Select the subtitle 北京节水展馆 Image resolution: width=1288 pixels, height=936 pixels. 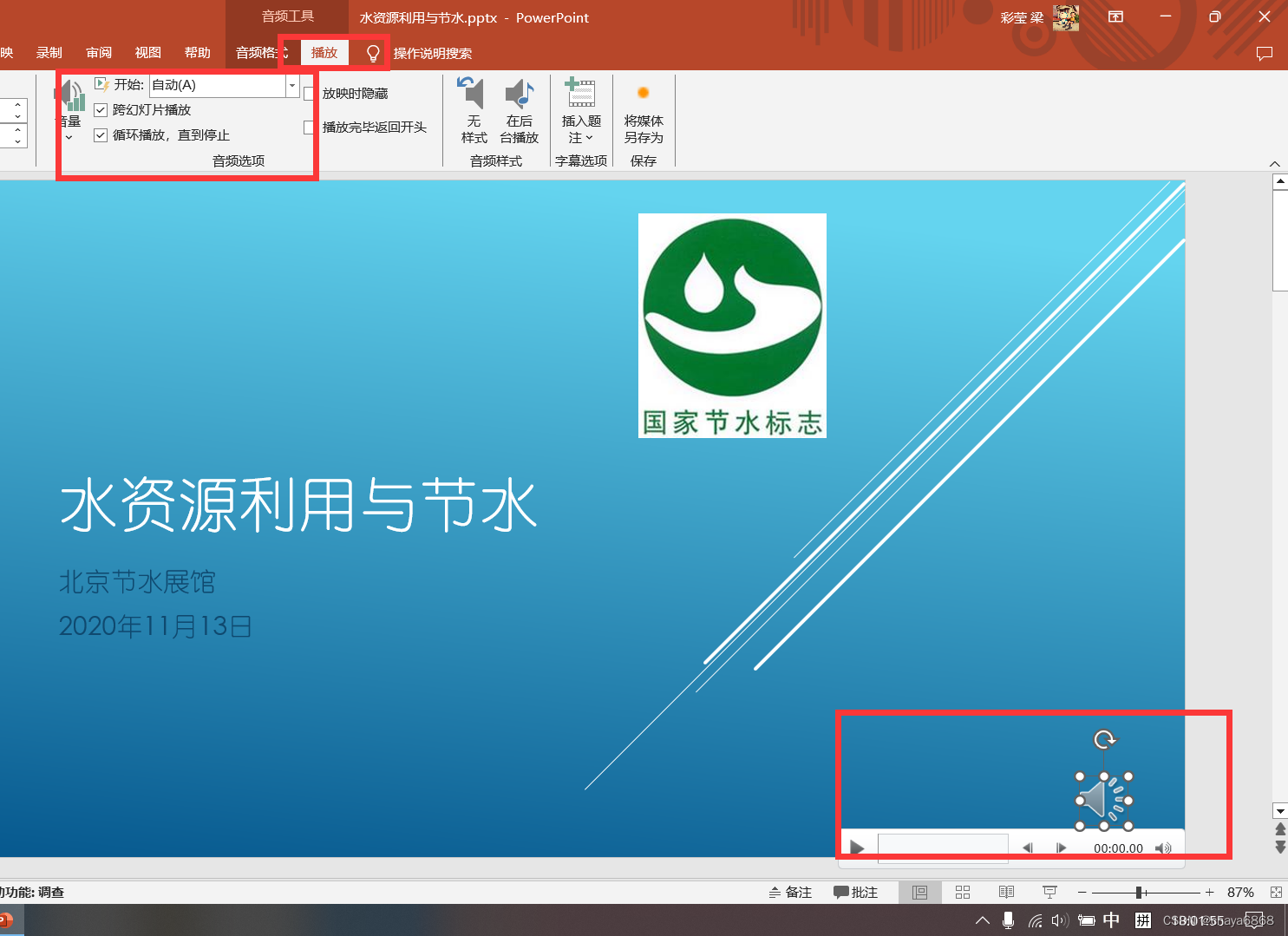click(x=137, y=581)
